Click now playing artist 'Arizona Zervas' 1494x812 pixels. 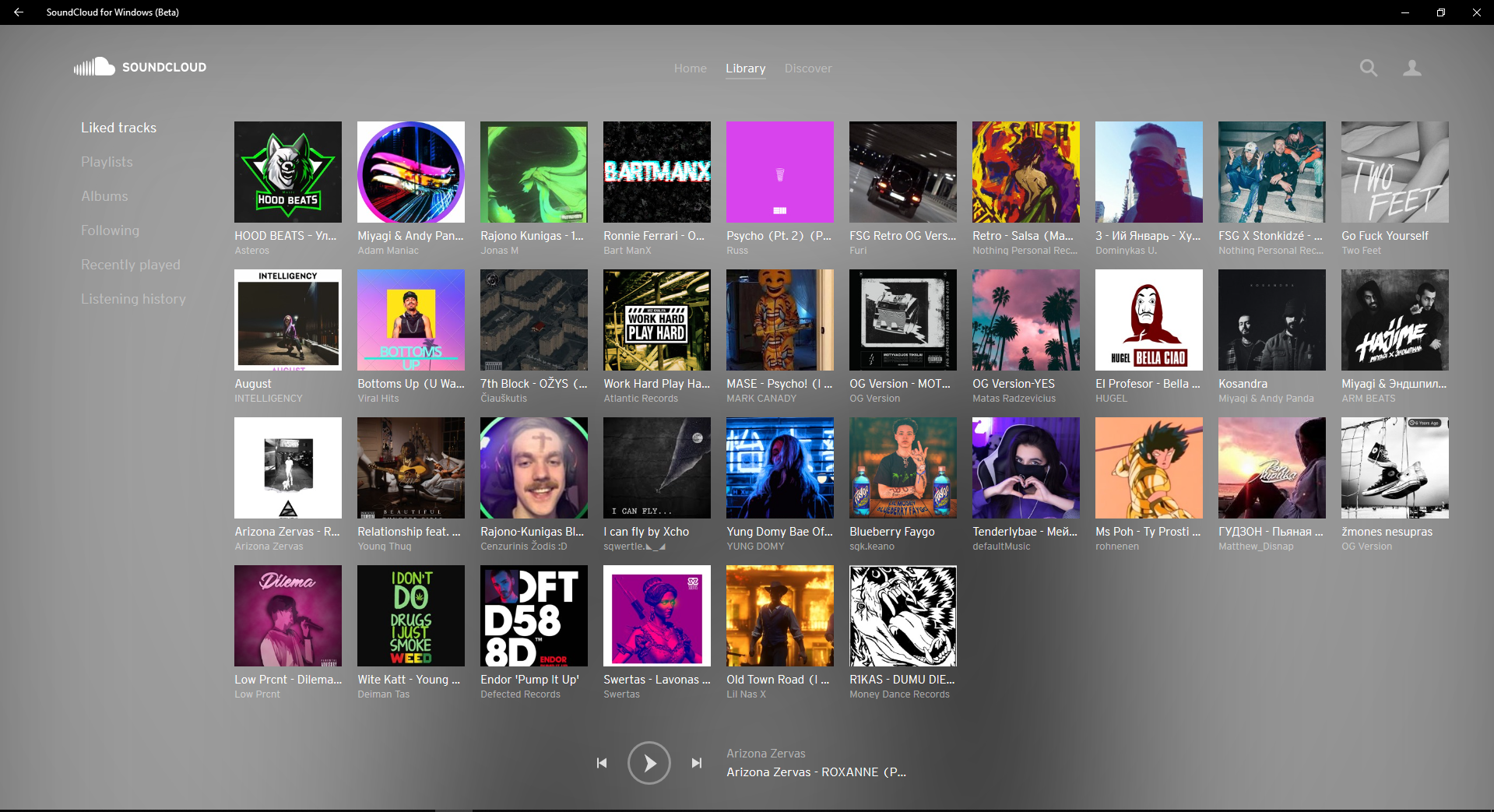click(766, 754)
